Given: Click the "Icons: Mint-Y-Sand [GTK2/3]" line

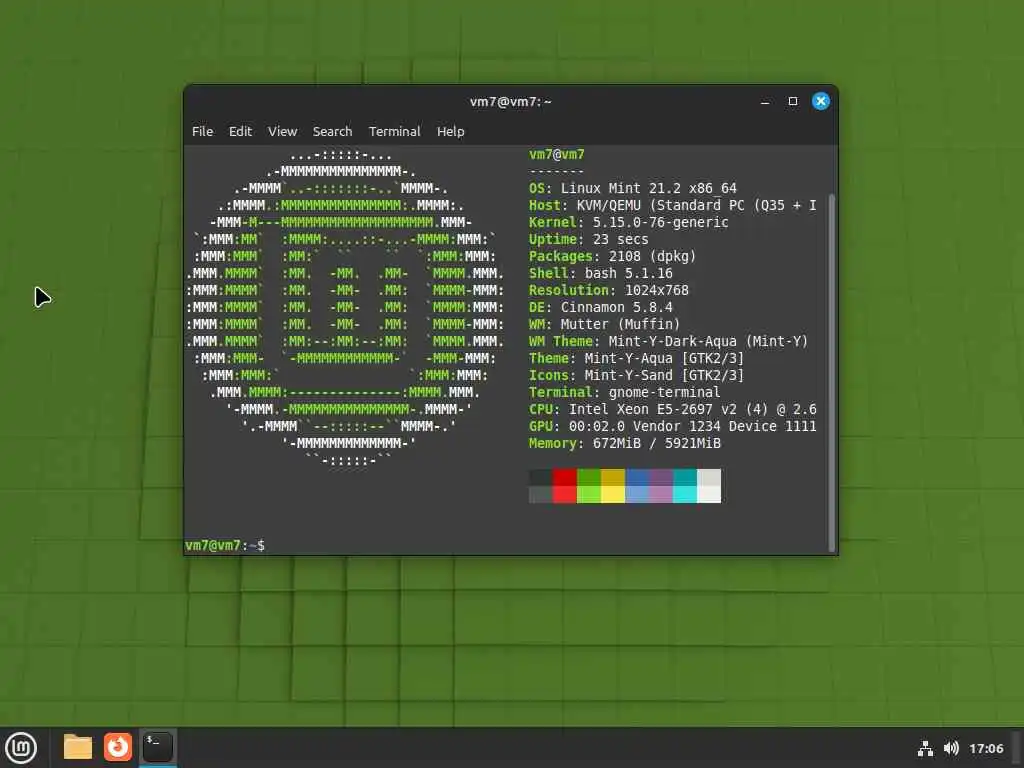Looking at the screenshot, I should click(x=637, y=376).
